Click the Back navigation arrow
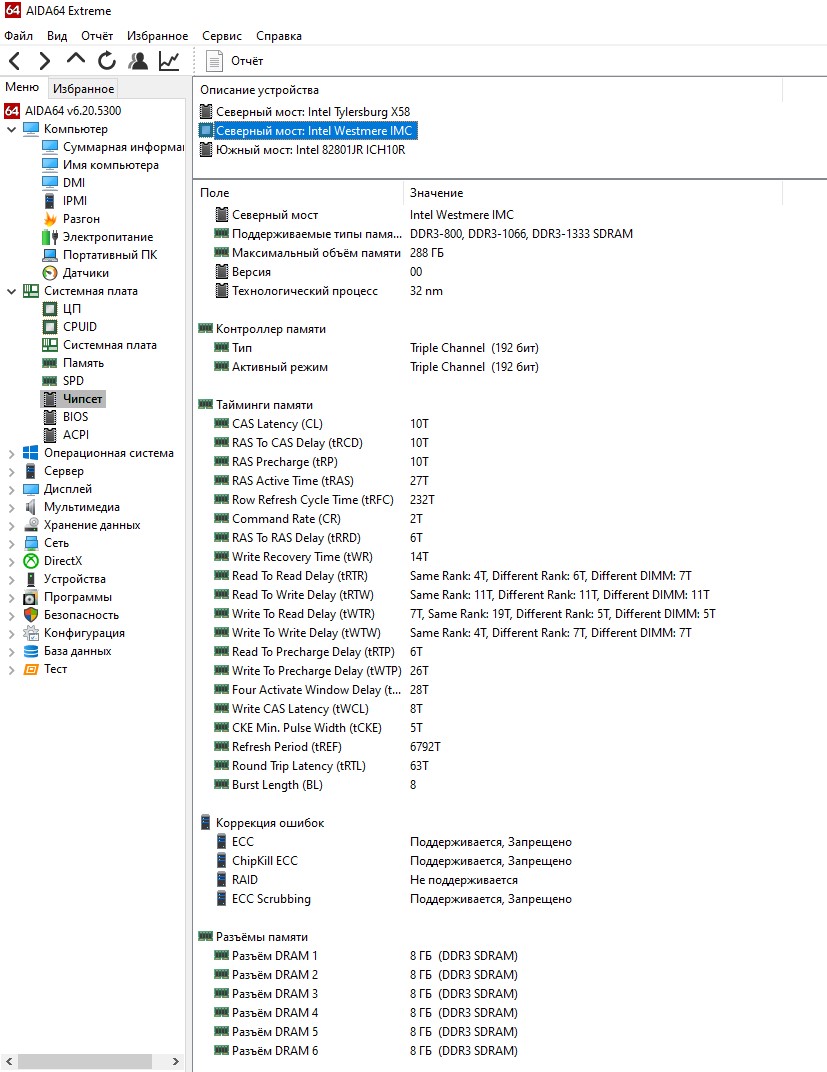 click(14, 61)
